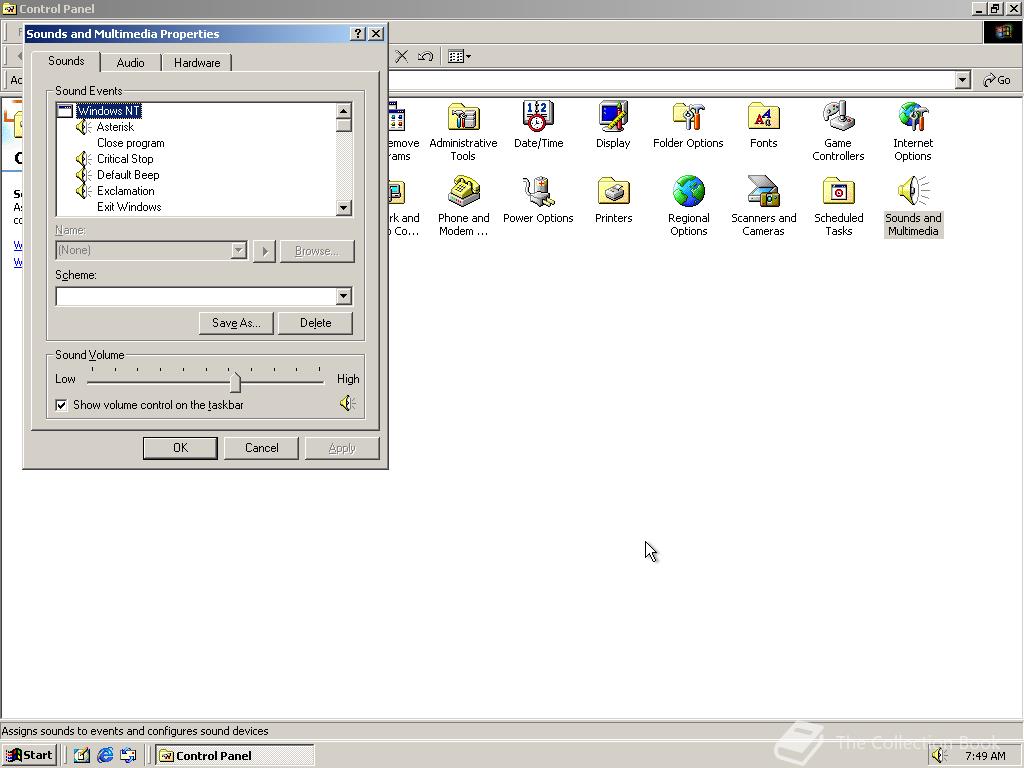Open the Display icon
This screenshot has height=768, width=1024.
click(x=613, y=125)
